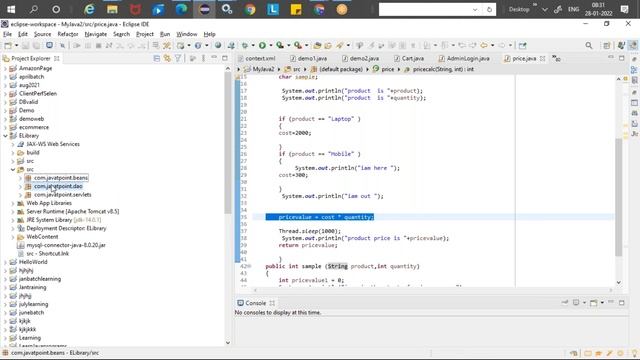Open the Console display selected console icon
The height and width of the screenshot is (360, 640).
(x=576, y=302)
